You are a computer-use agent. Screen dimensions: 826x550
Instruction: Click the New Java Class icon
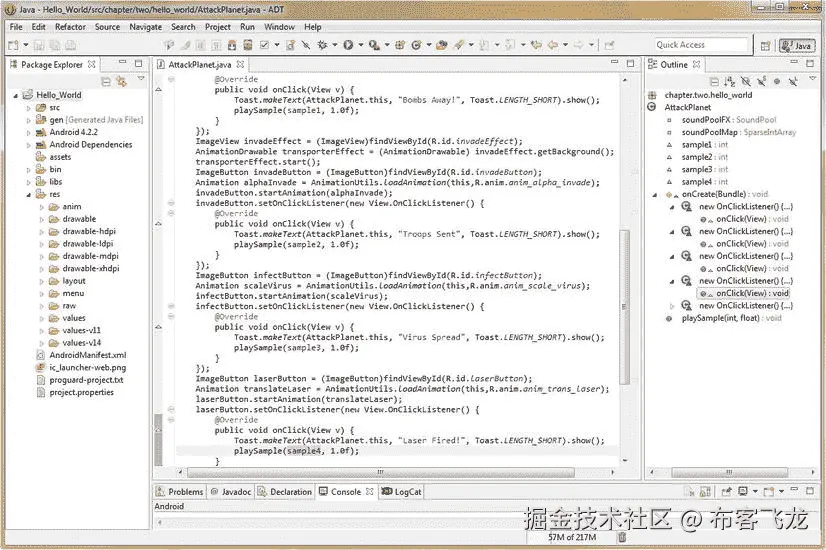coord(416,45)
